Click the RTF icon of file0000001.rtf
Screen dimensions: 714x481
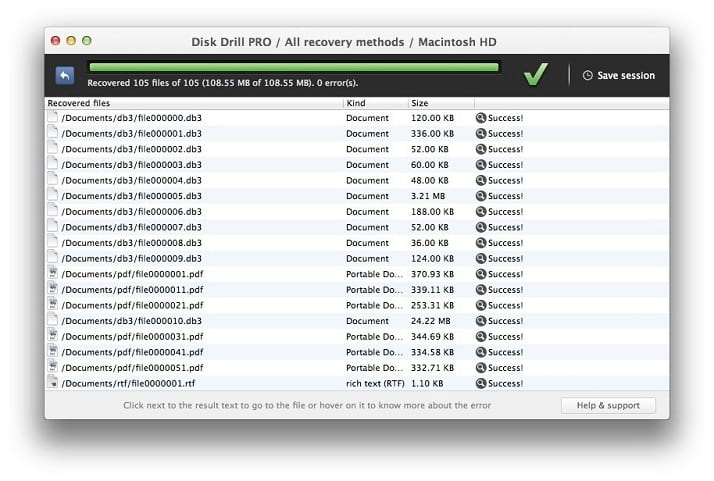(x=53, y=383)
